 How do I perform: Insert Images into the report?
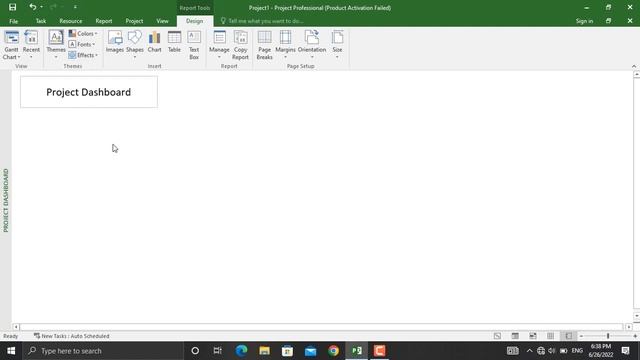tap(115, 42)
